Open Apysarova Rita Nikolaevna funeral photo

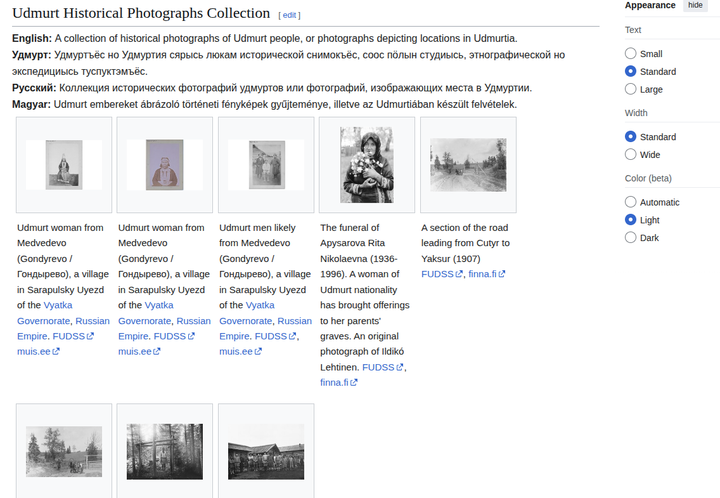(366, 165)
